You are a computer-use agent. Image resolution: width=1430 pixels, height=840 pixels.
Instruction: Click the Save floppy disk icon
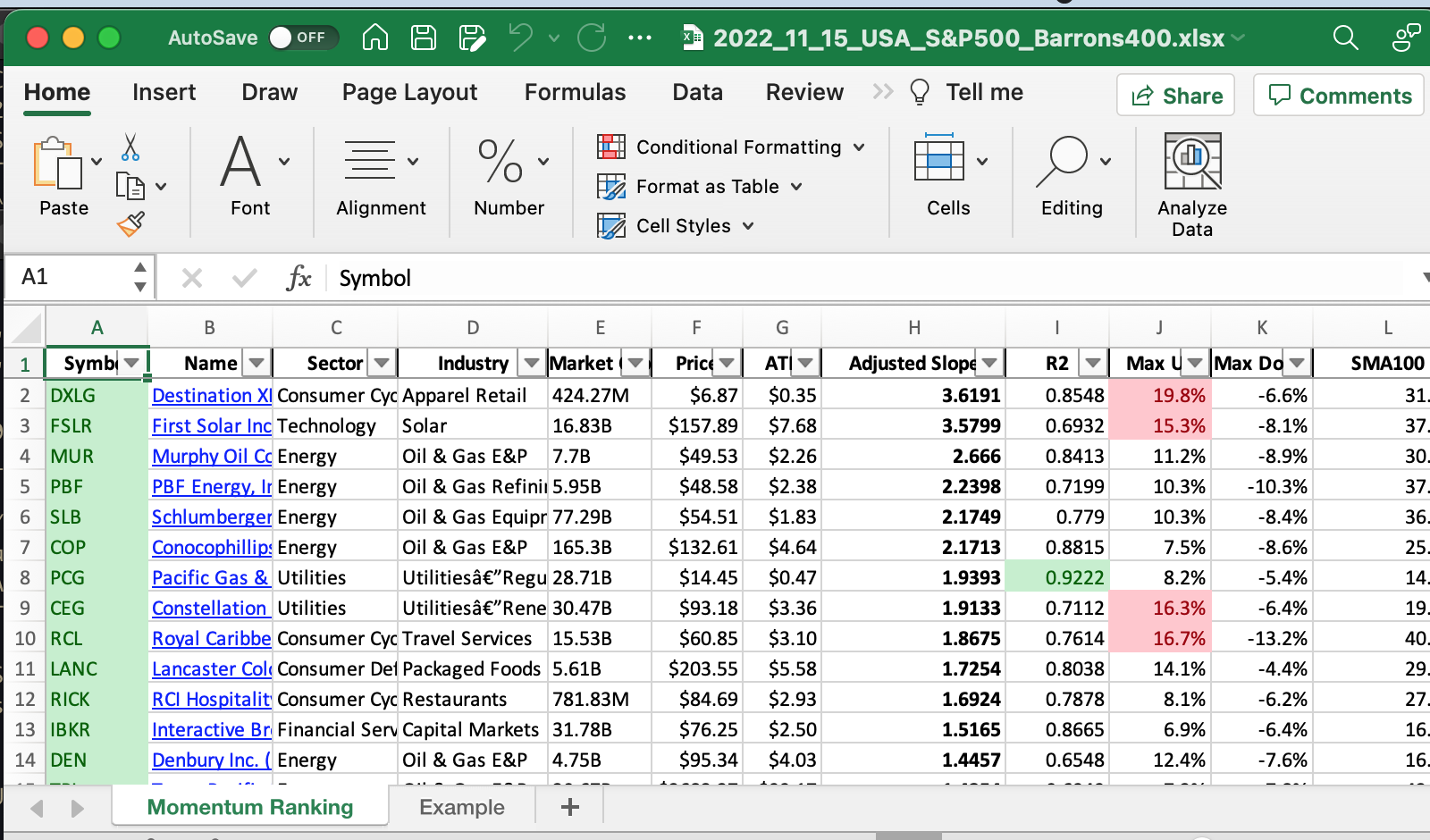tap(423, 38)
